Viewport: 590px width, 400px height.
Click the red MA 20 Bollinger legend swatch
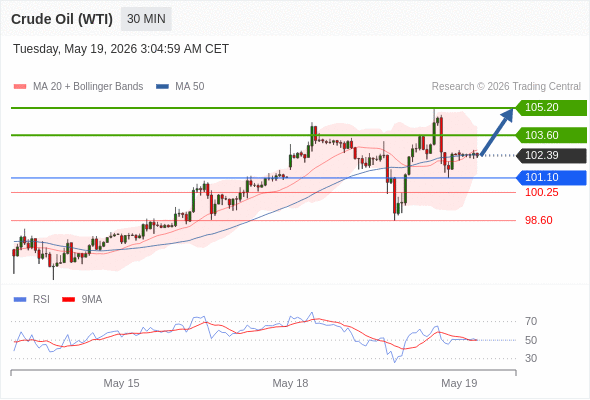tap(20, 87)
